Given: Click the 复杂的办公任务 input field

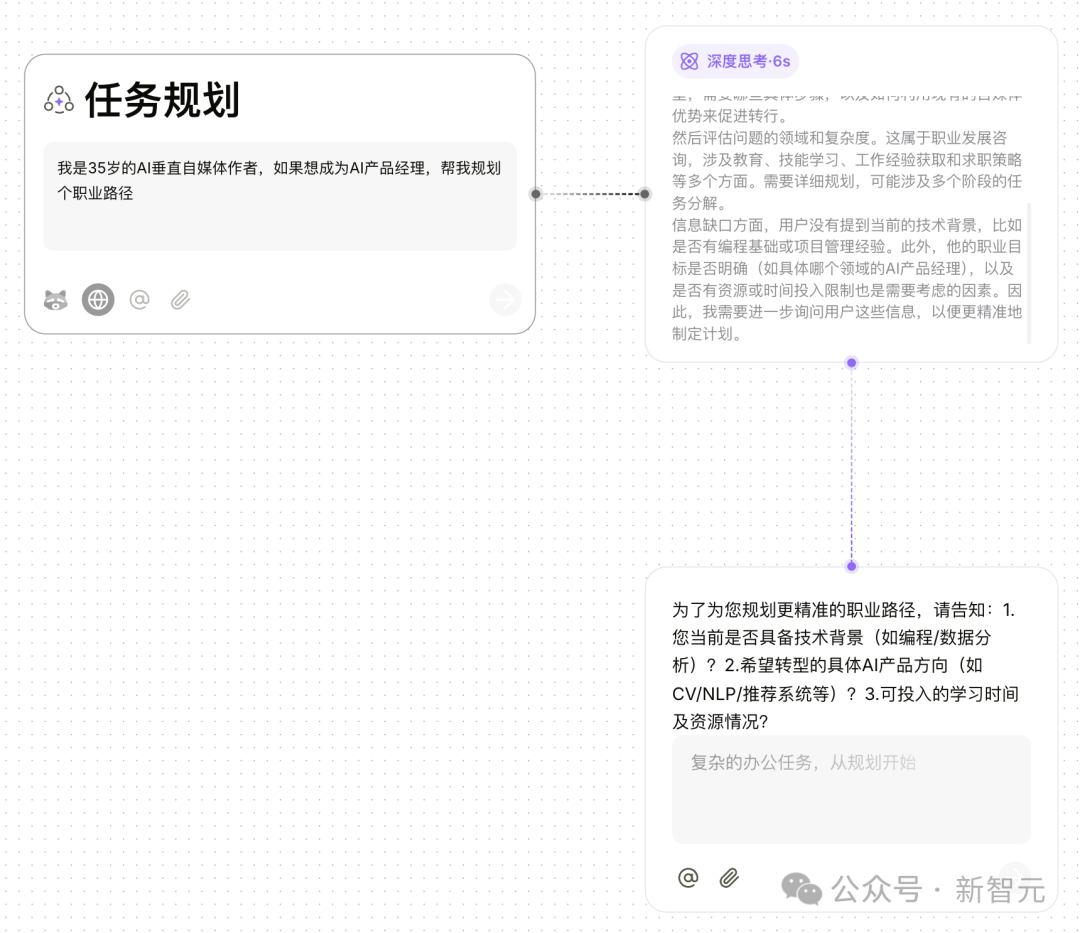Looking at the screenshot, I should (851, 789).
